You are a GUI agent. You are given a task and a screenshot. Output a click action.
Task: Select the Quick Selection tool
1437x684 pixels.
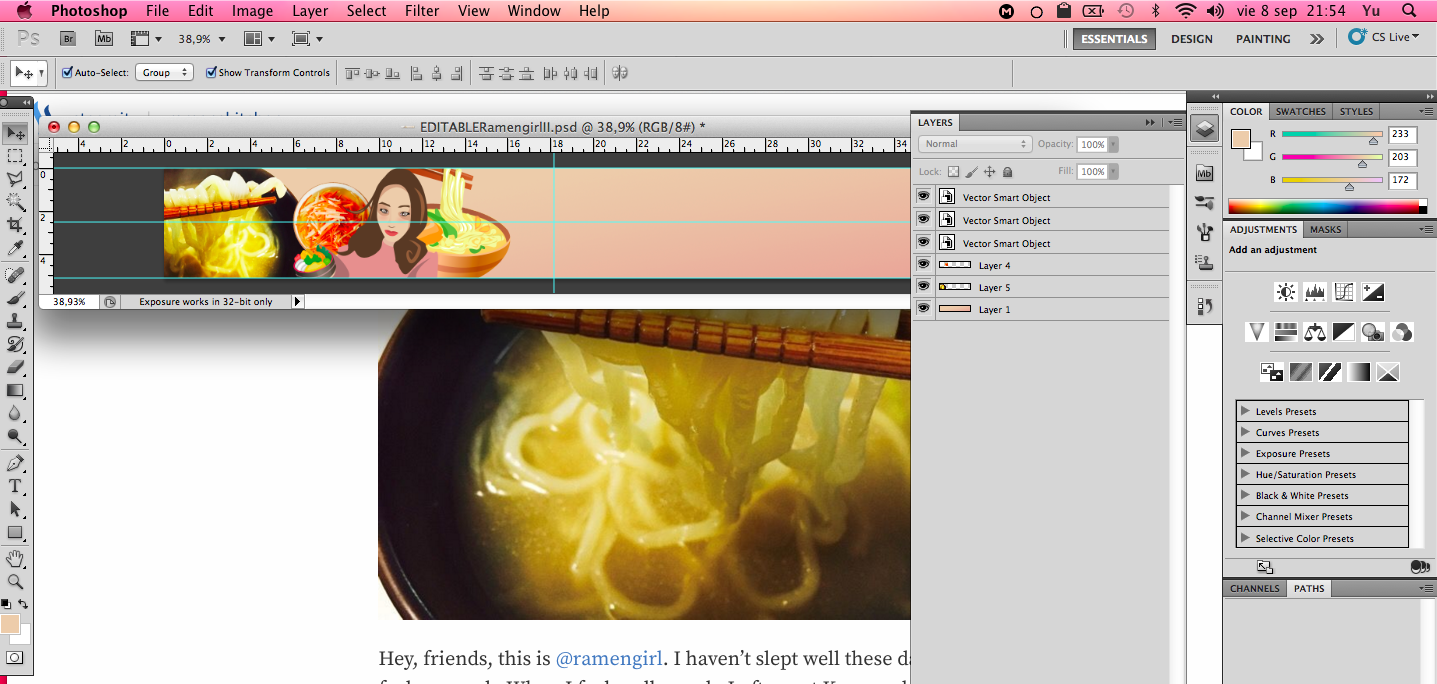(x=15, y=202)
